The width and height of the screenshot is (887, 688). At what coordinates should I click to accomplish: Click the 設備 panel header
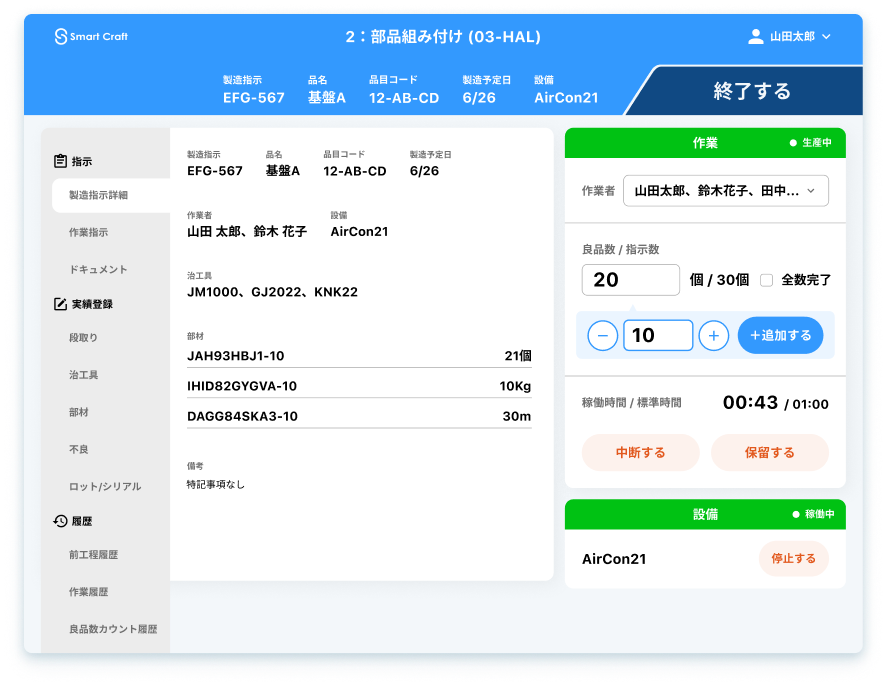click(x=705, y=514)
